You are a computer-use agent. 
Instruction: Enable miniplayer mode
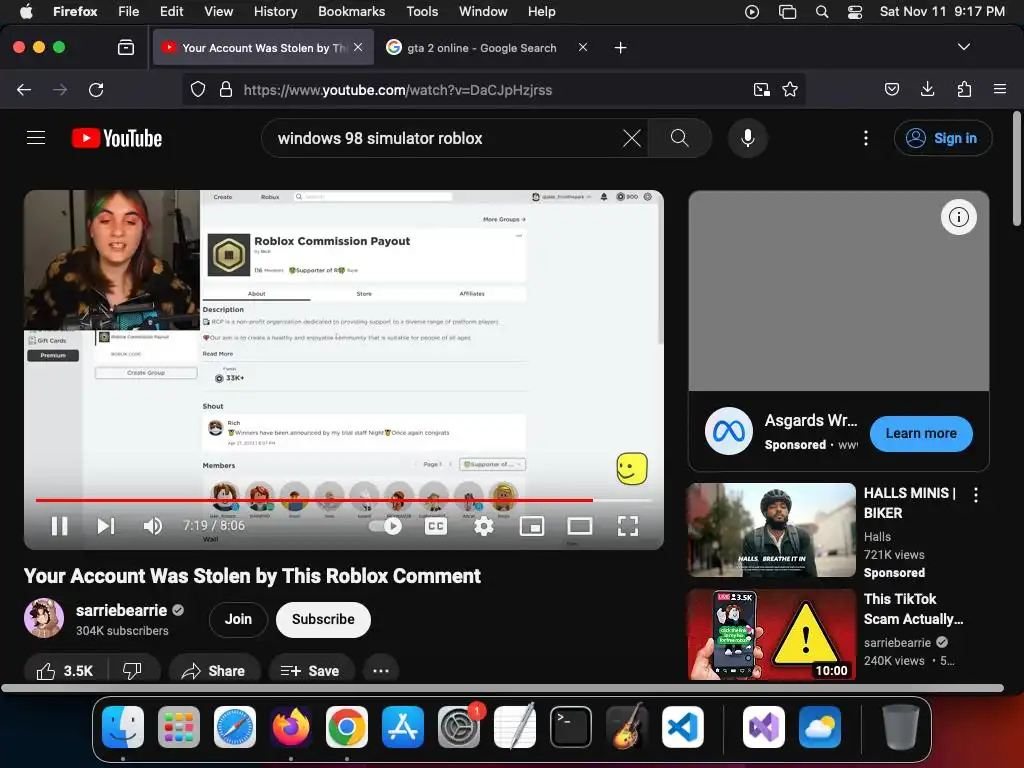pos(532,526)
